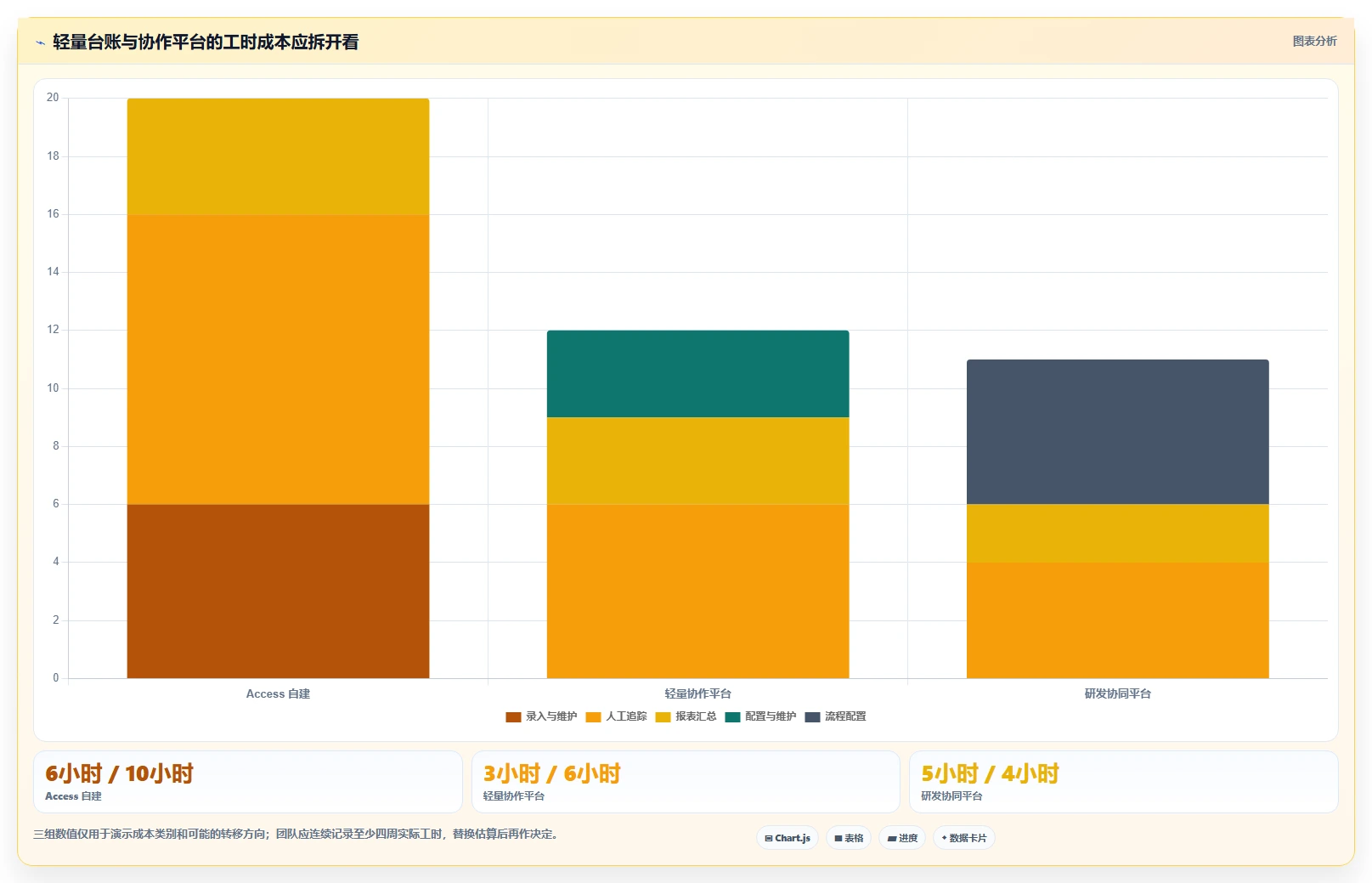This screenshot has height=883, width=1372.
Task: Click the Chart.js chip label
Action: tap(793, 838)
